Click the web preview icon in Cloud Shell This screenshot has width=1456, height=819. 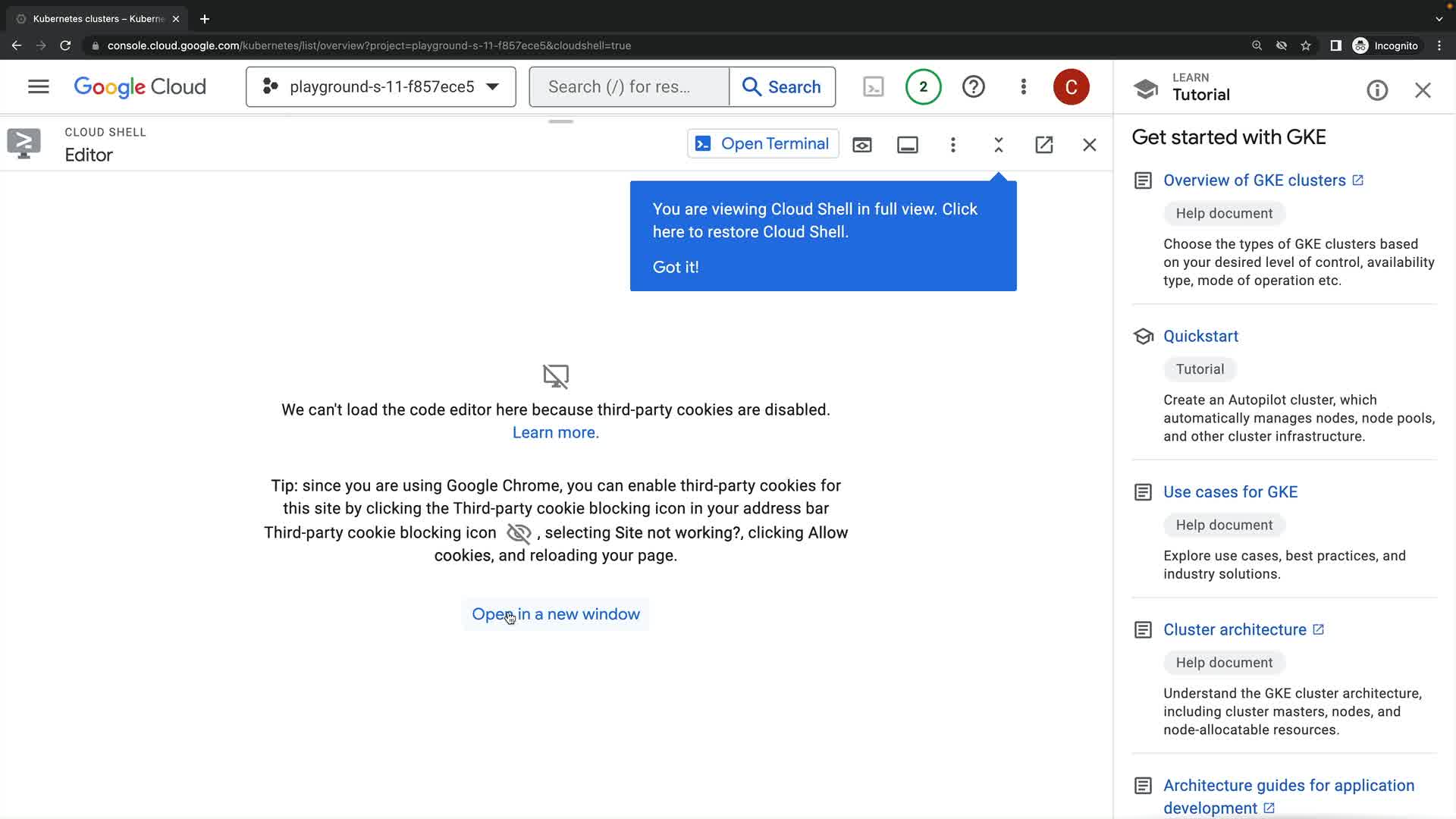click(862, 144)
